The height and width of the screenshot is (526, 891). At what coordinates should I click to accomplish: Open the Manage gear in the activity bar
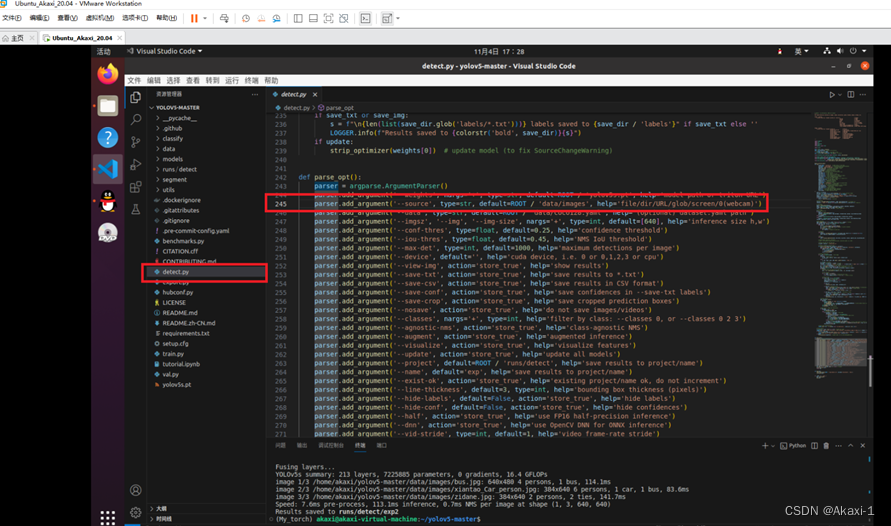point(135,512)
